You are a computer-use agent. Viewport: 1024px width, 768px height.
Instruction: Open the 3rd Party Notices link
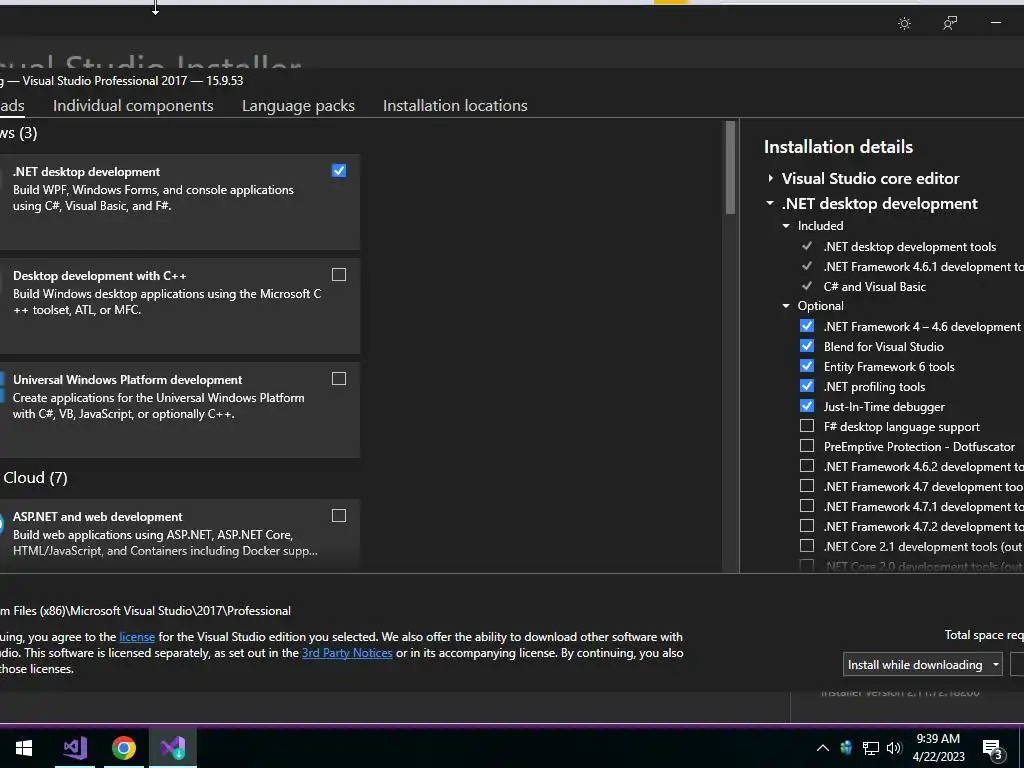point(347,653)
